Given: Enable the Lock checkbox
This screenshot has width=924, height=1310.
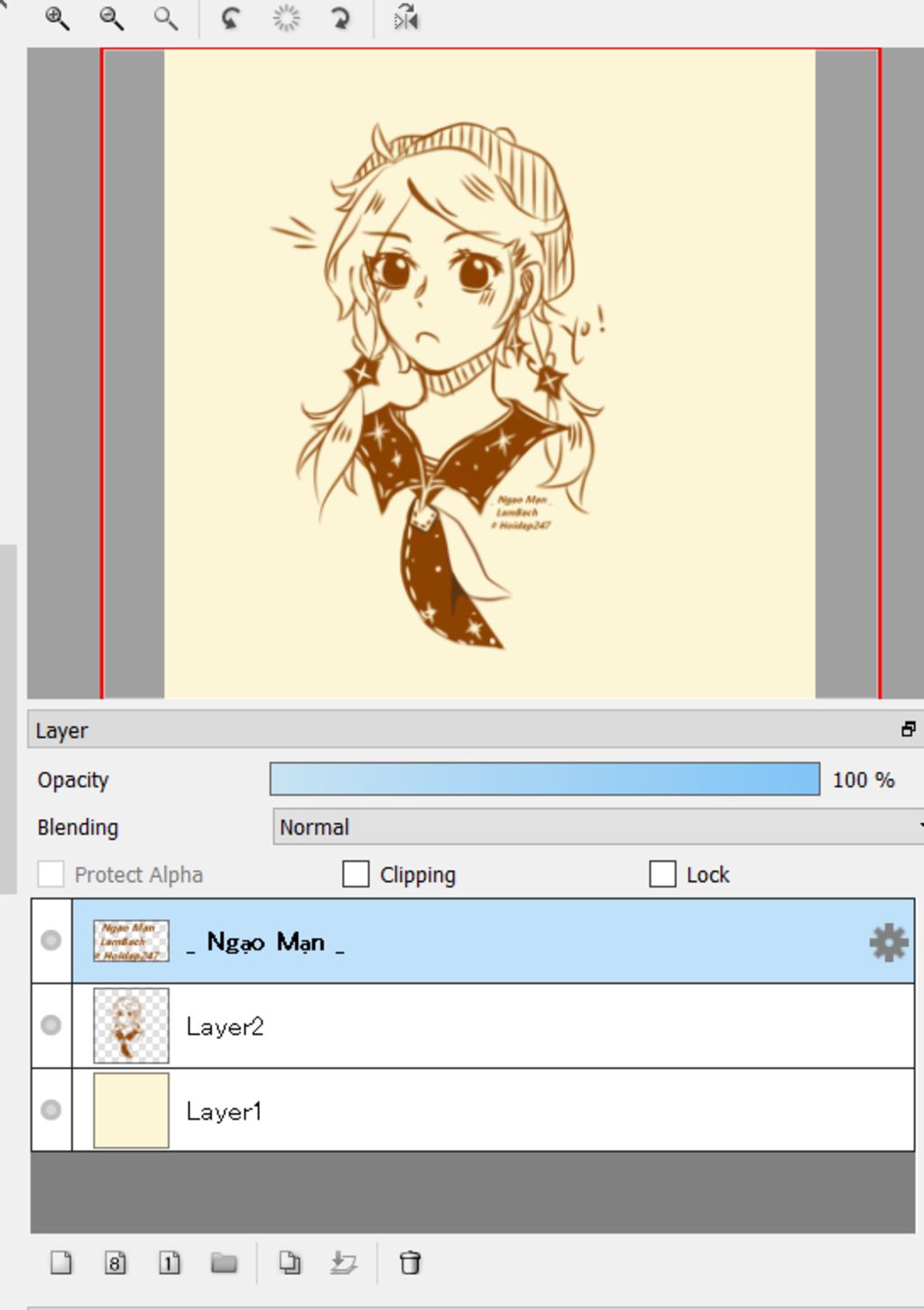Looking at the screenshot, I should [x=662, y=874].
